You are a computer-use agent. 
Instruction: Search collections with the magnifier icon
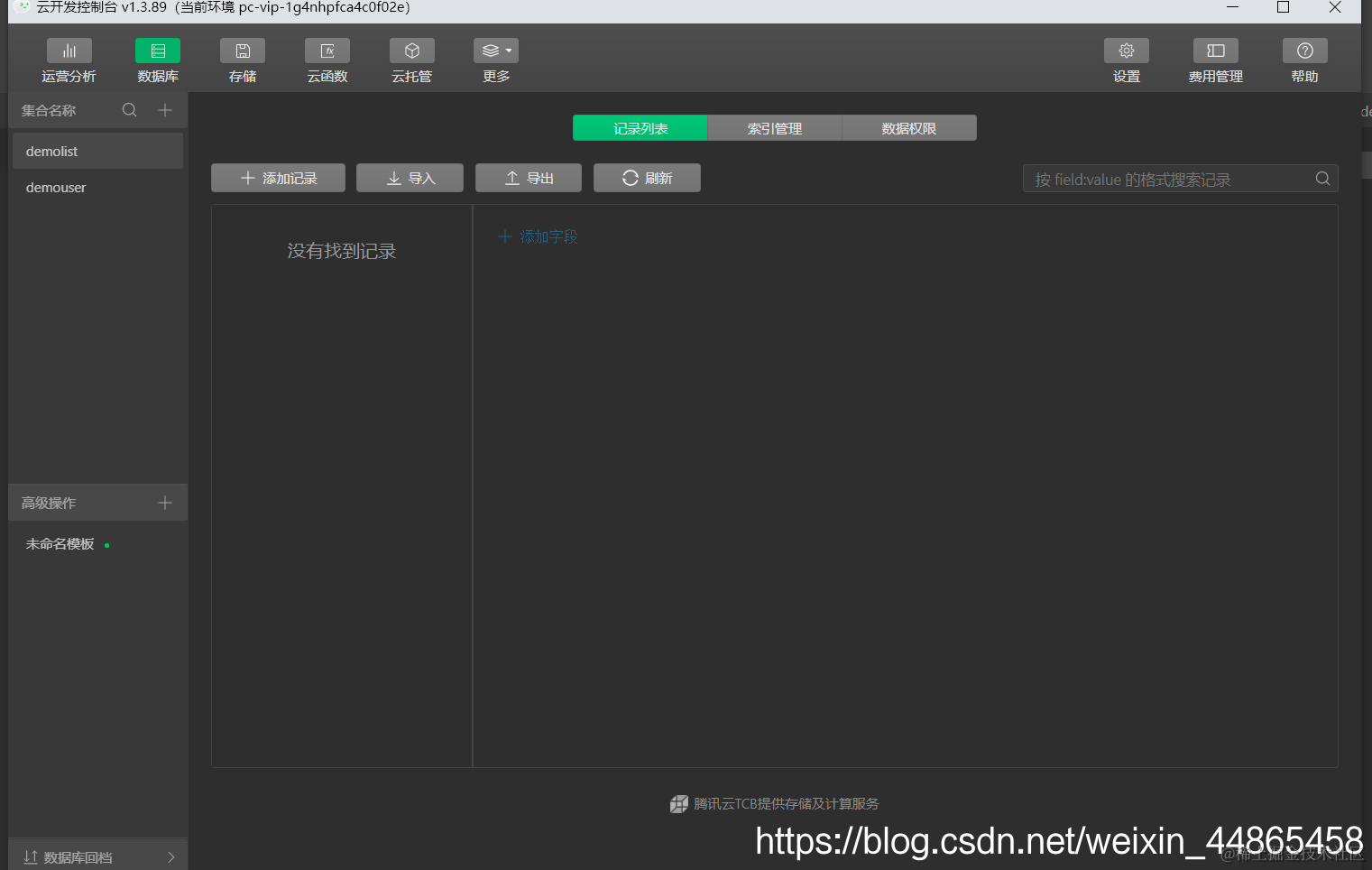click(x=130, y=110)
